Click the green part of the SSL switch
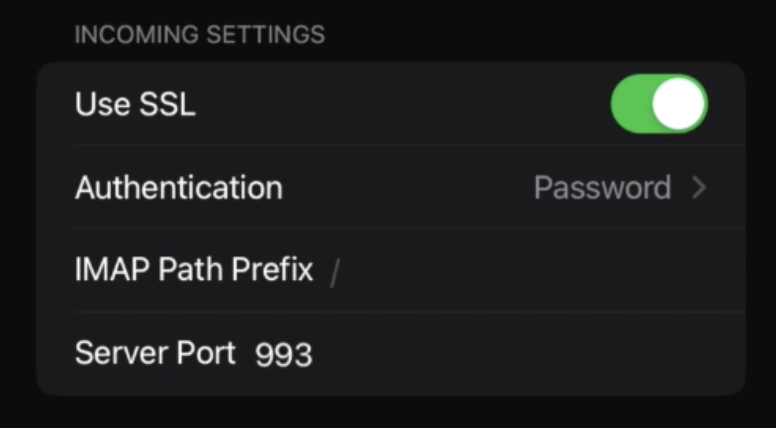Screen dimensions: 776x428 click(x=630, y=104)
